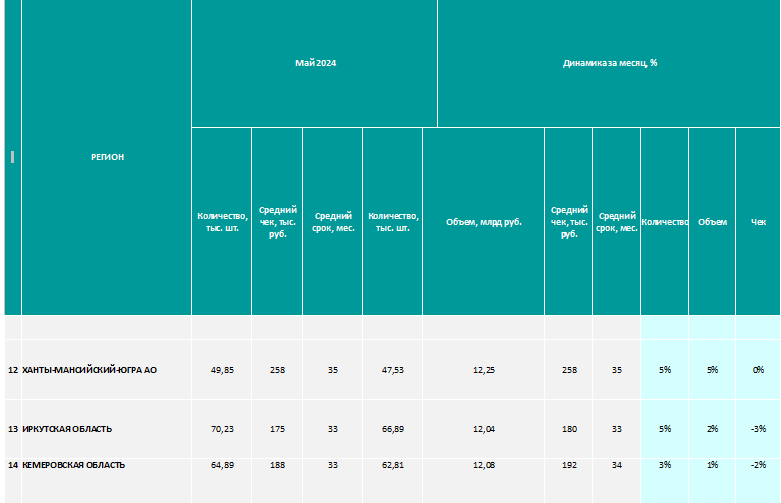Image resolution: width=781 pixels, height=503 pixels.
Task: Click the average check value 180
Action: pos(568,429)
